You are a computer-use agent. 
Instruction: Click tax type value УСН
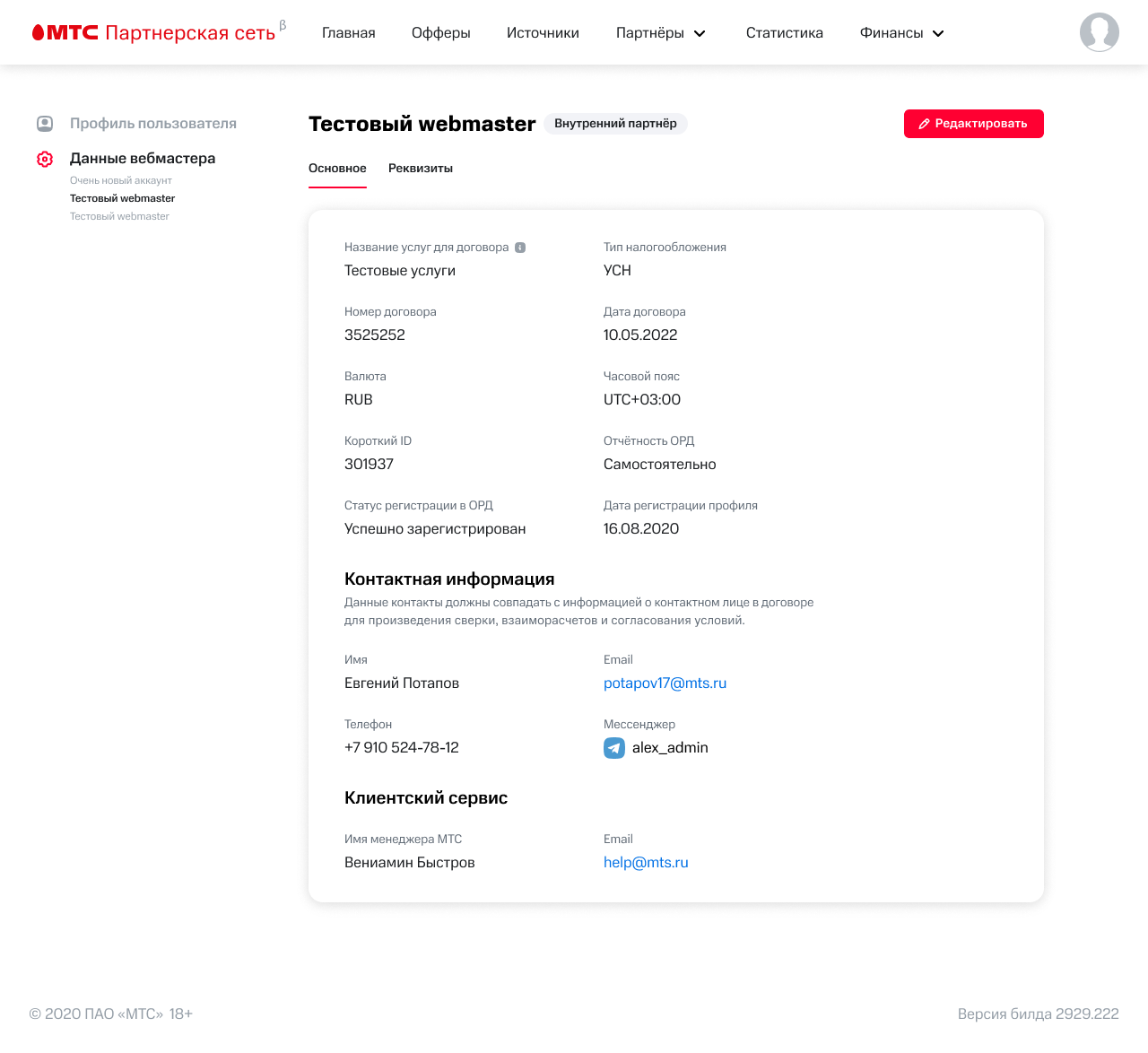tap(617, 271)
